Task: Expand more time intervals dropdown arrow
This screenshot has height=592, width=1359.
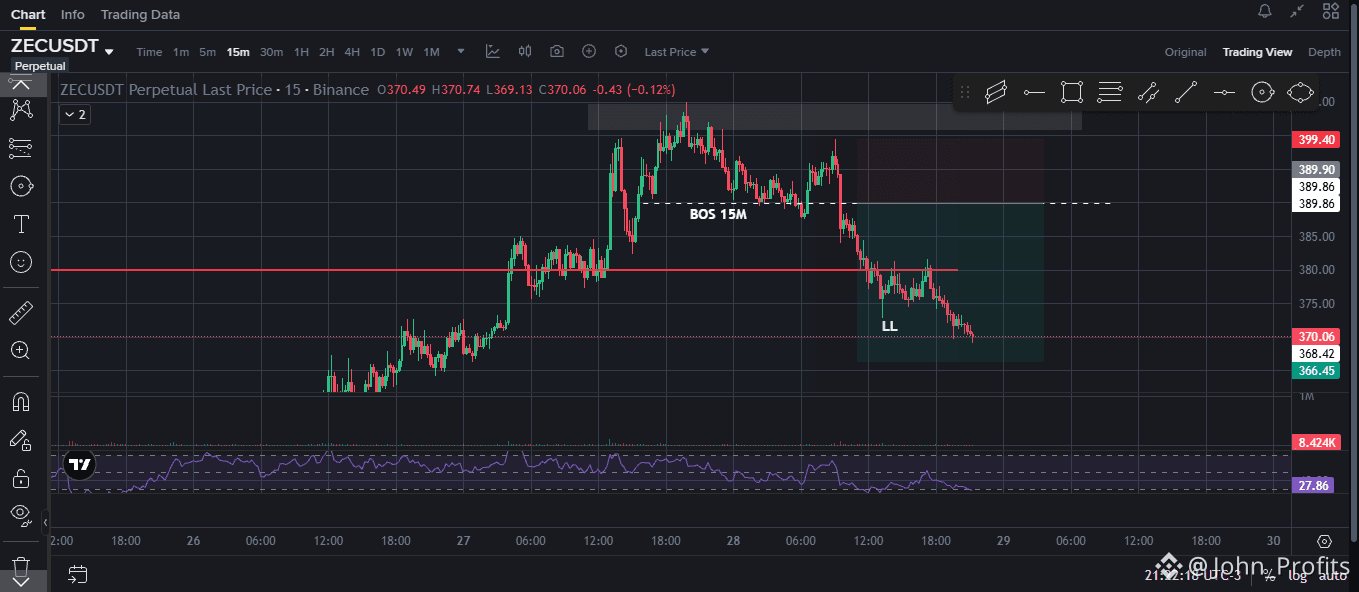Action: pyautogui.click(x=461, y=51)
